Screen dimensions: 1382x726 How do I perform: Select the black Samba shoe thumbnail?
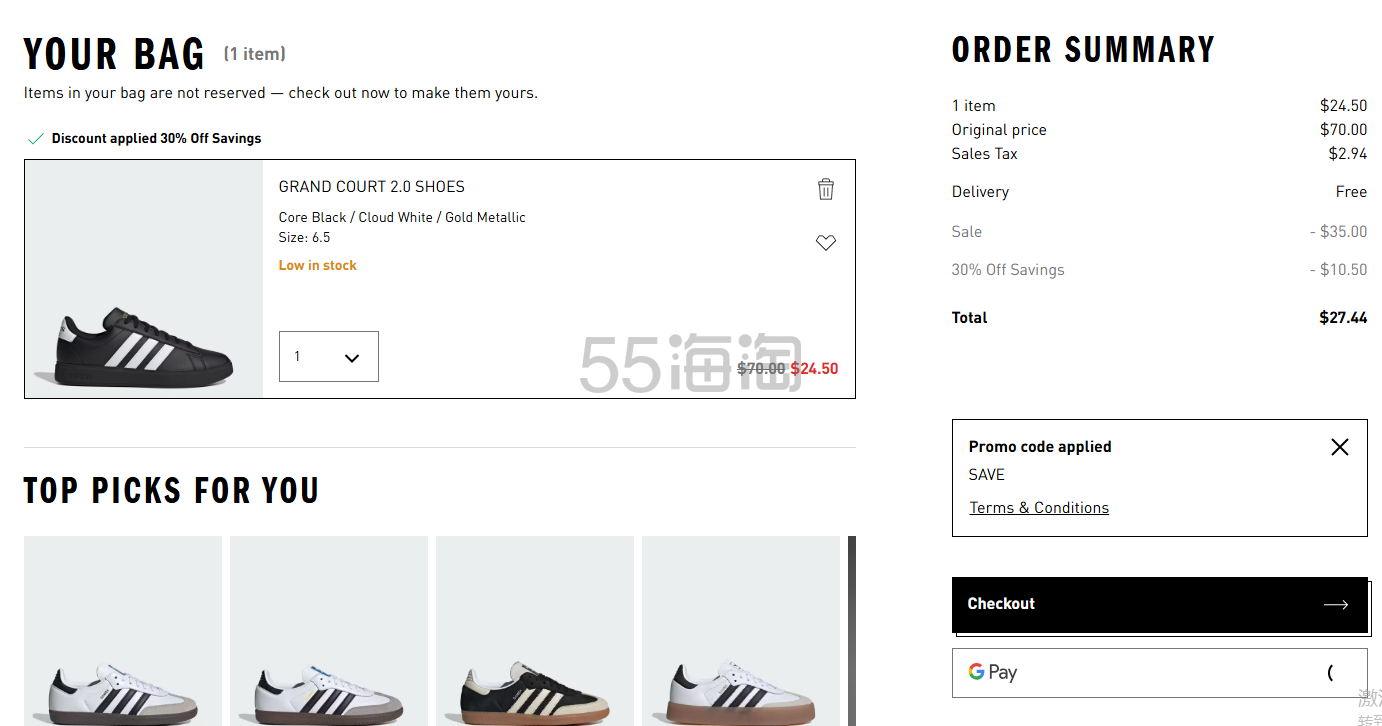pos(535,631)
